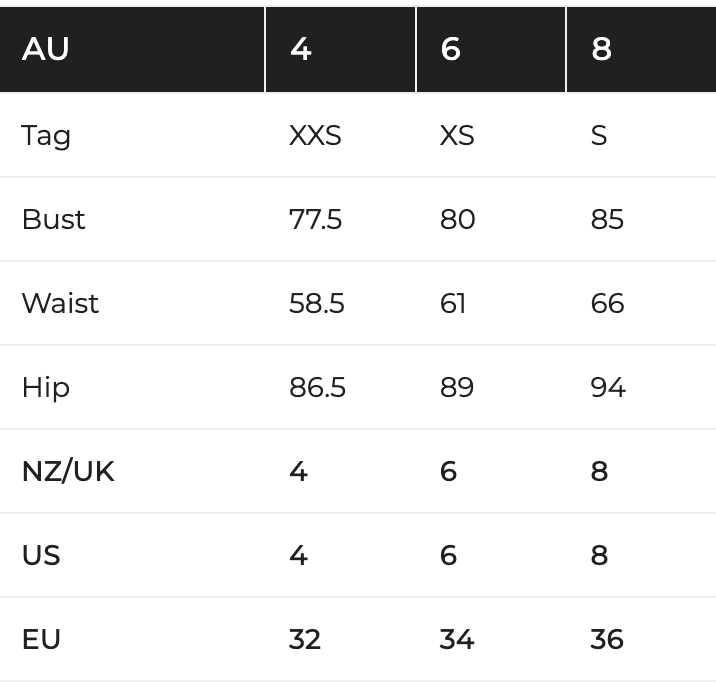This screenshot has width=716, height=682.
Task: Click the US row label
Action: point(41,556)
